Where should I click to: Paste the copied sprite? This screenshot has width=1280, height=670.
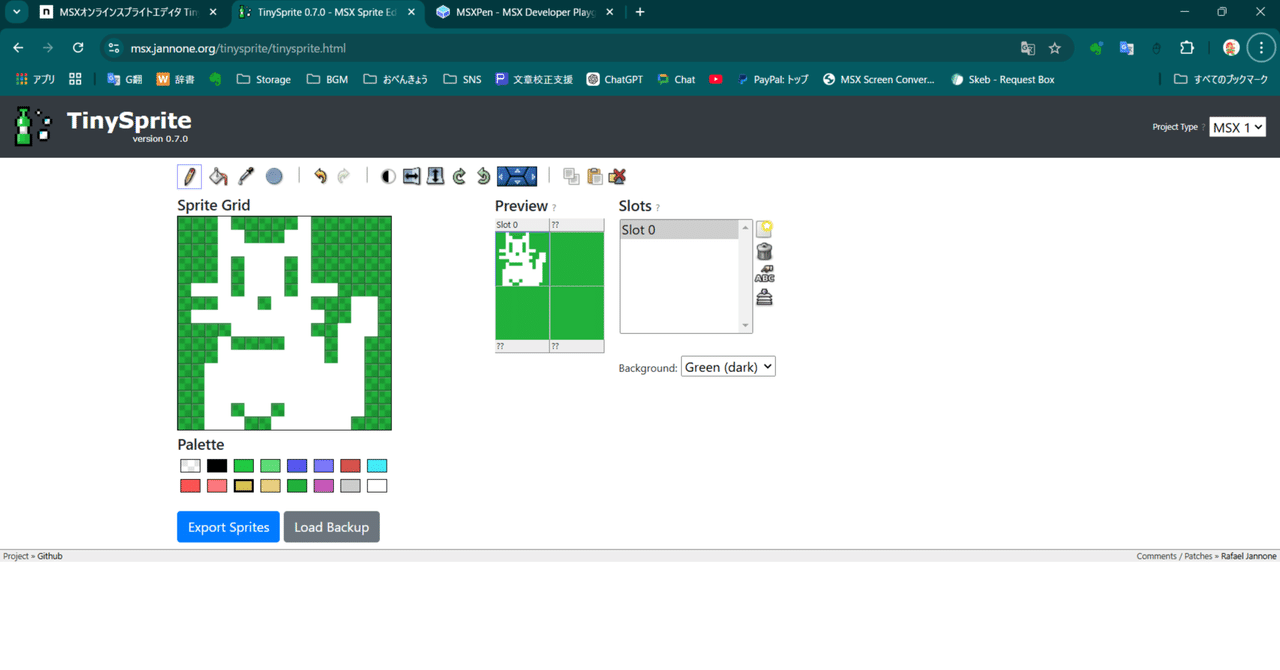594,176
